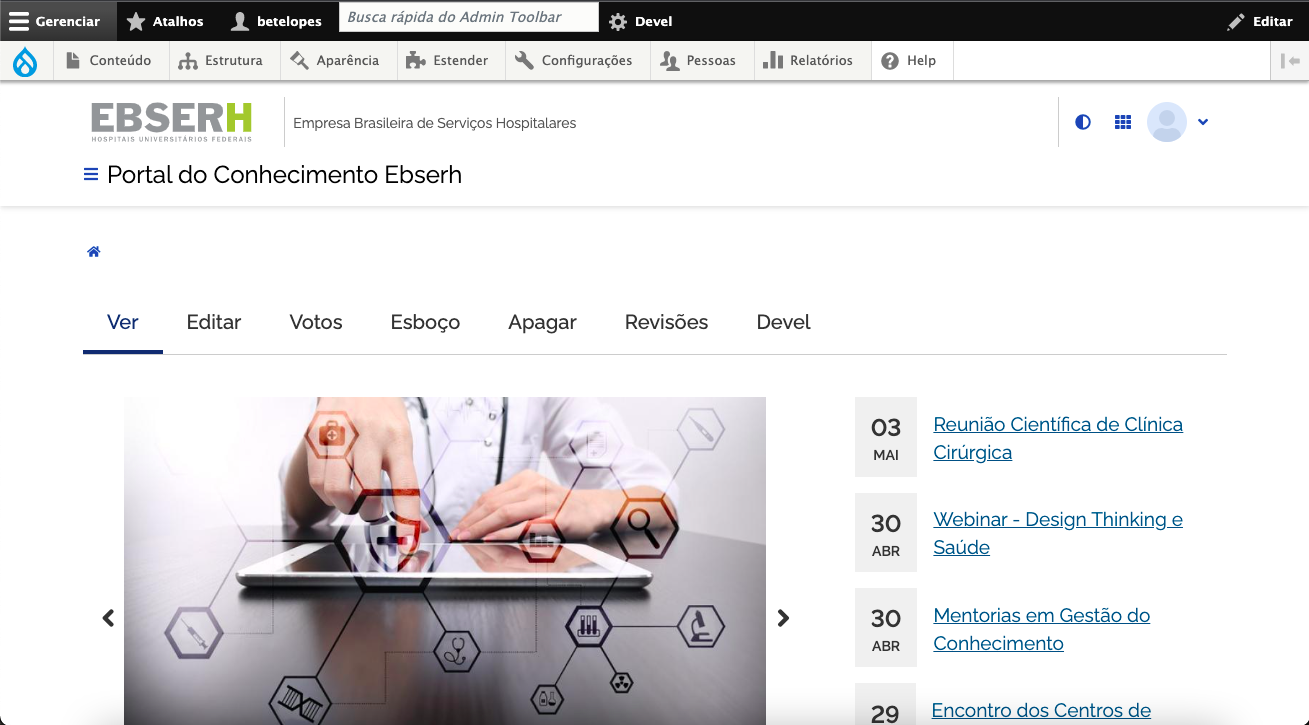
Task: Open the betelopes user menu
Action: (x=277, y=21)
